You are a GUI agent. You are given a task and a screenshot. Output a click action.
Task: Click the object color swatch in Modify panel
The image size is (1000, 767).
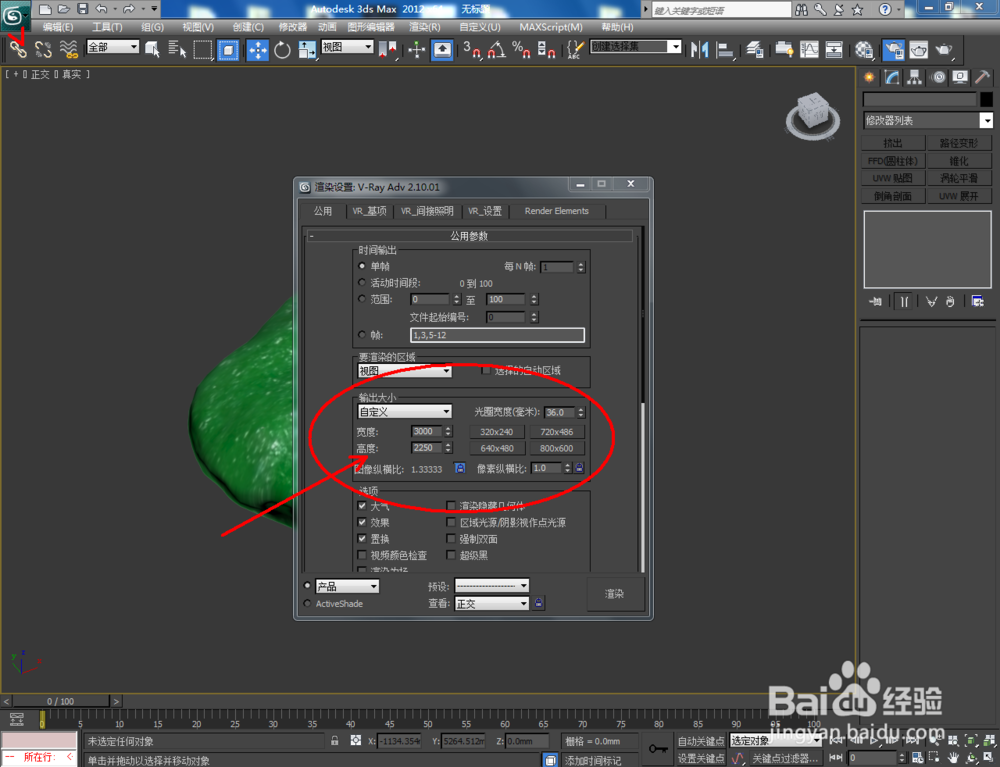coord(986,99)
